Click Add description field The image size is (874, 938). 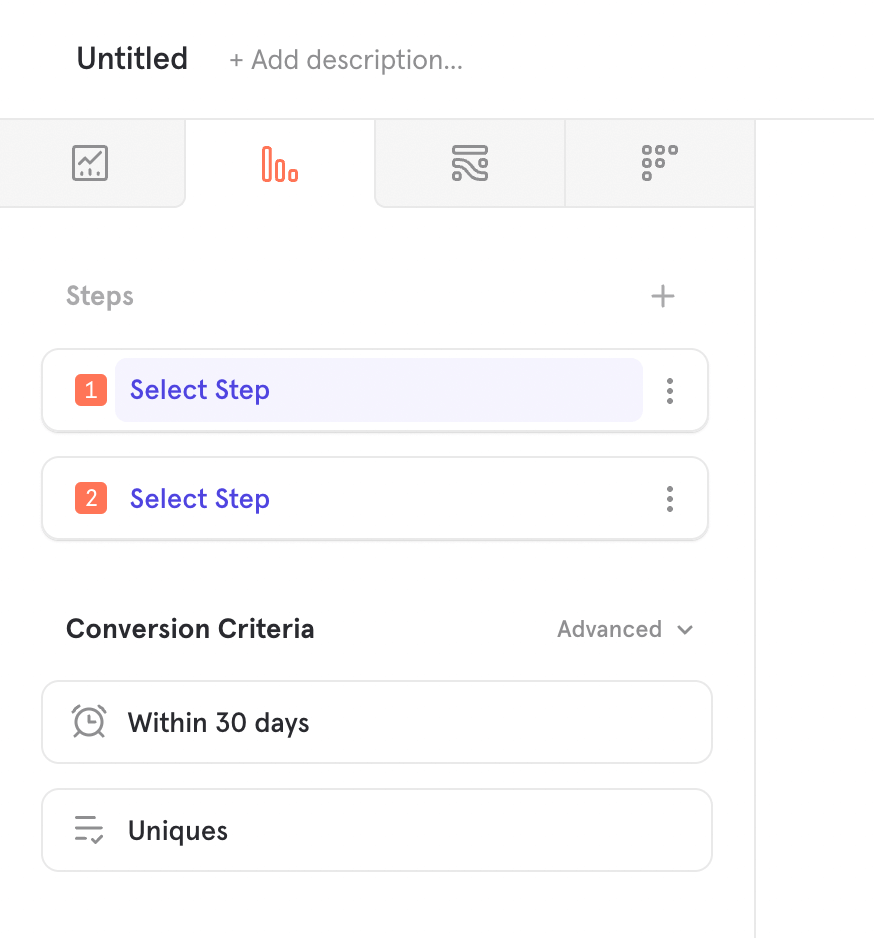click(x=346, y=60)
